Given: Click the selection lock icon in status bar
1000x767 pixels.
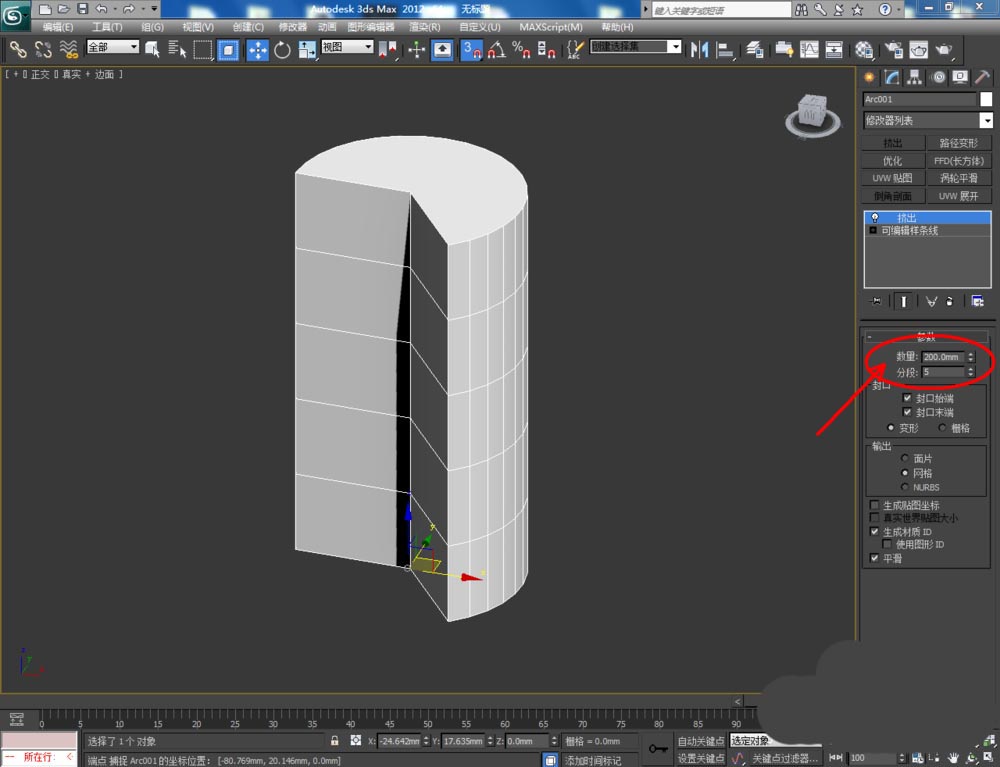Looking at the screenshot, I should click(335, 741).
